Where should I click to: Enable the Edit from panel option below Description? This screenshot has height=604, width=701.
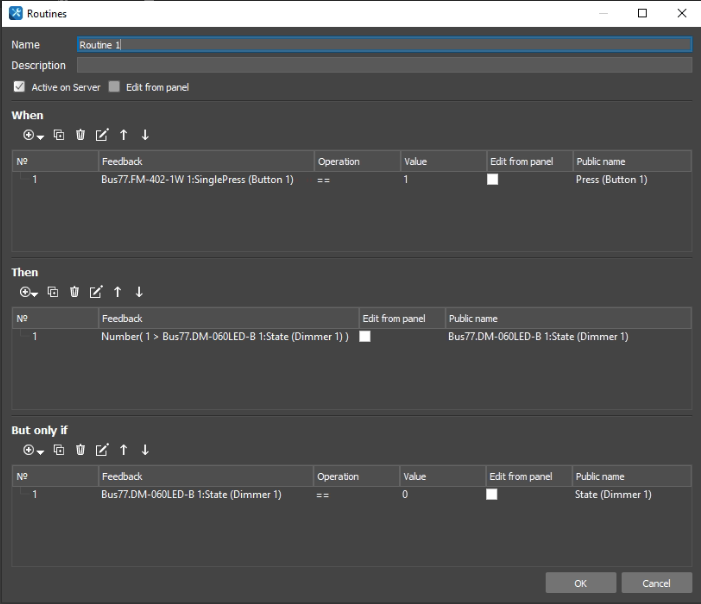(114, 87)
